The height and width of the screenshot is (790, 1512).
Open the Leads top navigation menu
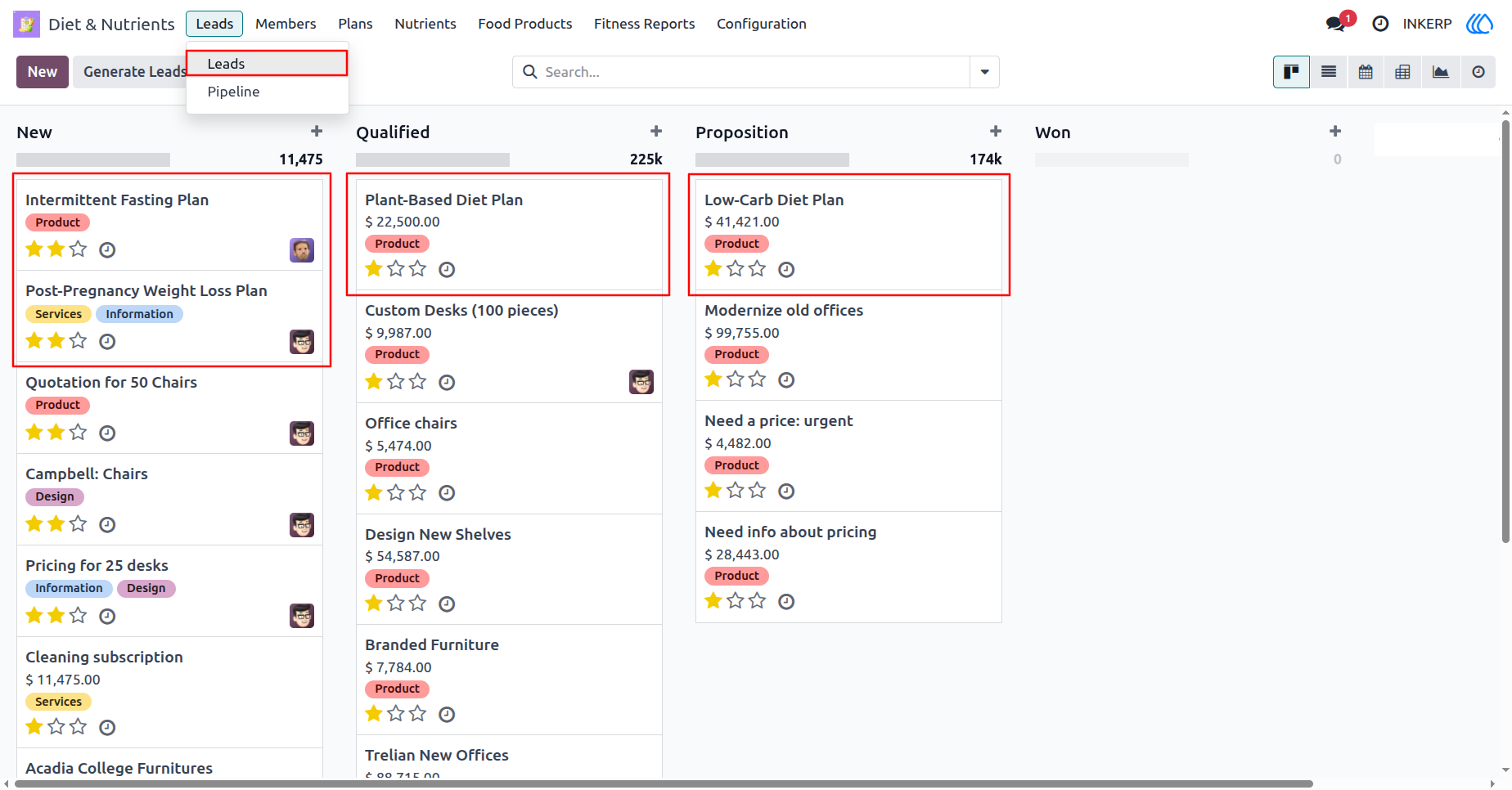214,24
